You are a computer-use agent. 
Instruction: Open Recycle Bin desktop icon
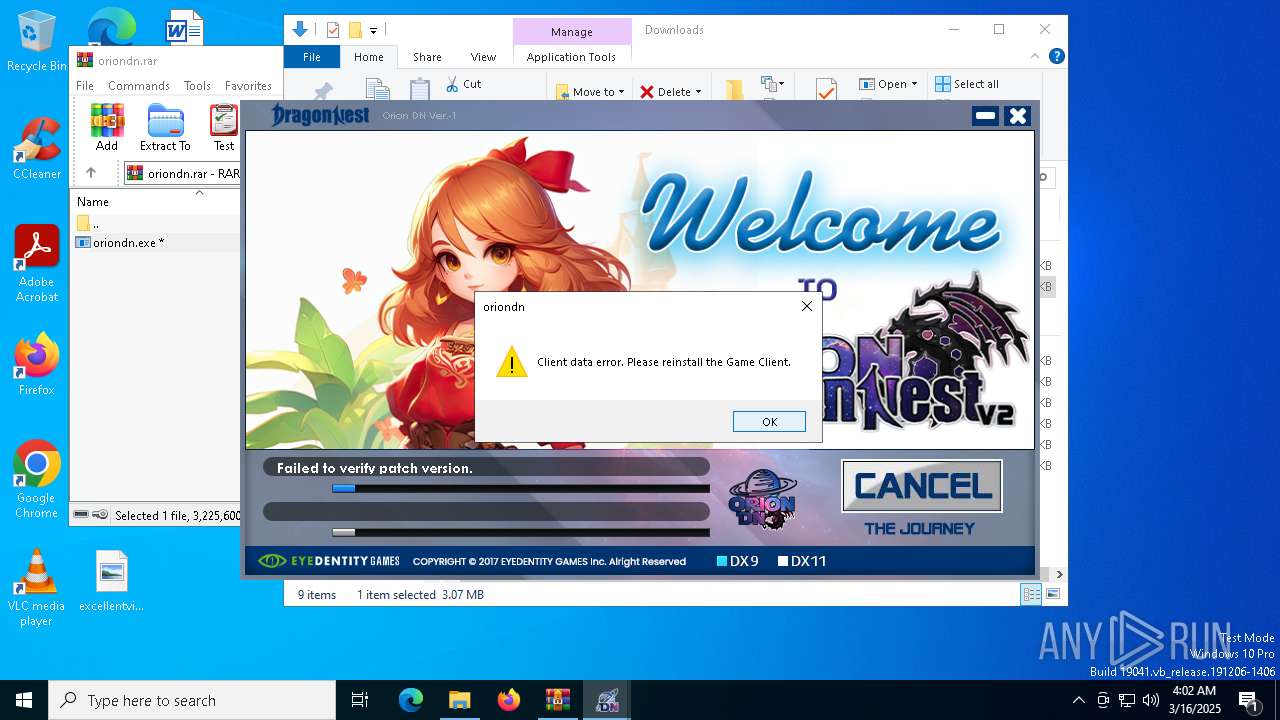coord(37,42)
